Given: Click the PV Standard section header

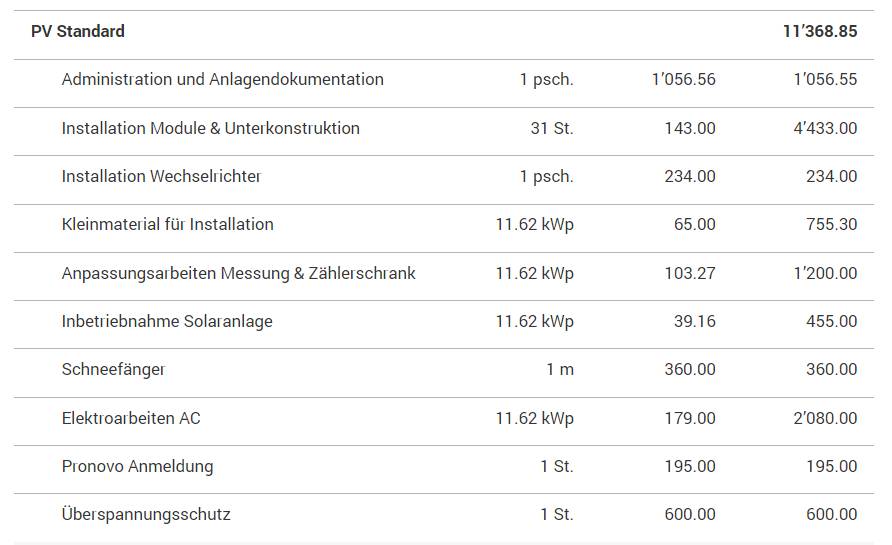Looking at the screenshot, I should (x=78, y=31).
